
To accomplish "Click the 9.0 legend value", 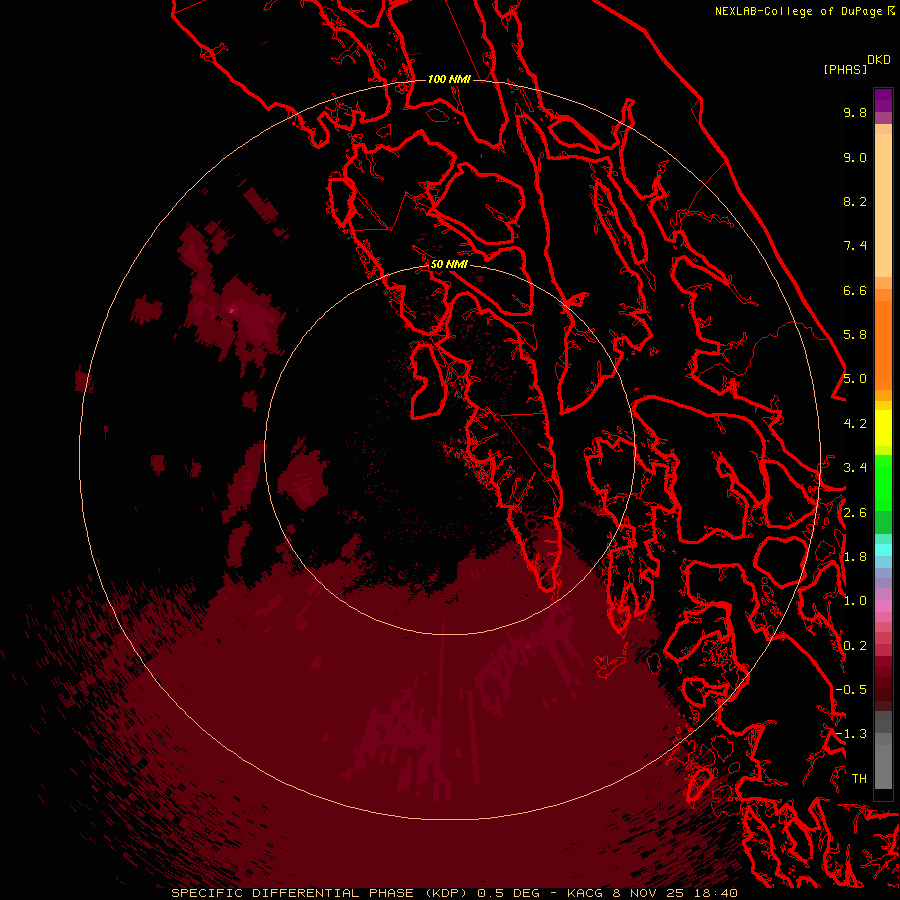I will pyautogui.click(x=855, y=157).
